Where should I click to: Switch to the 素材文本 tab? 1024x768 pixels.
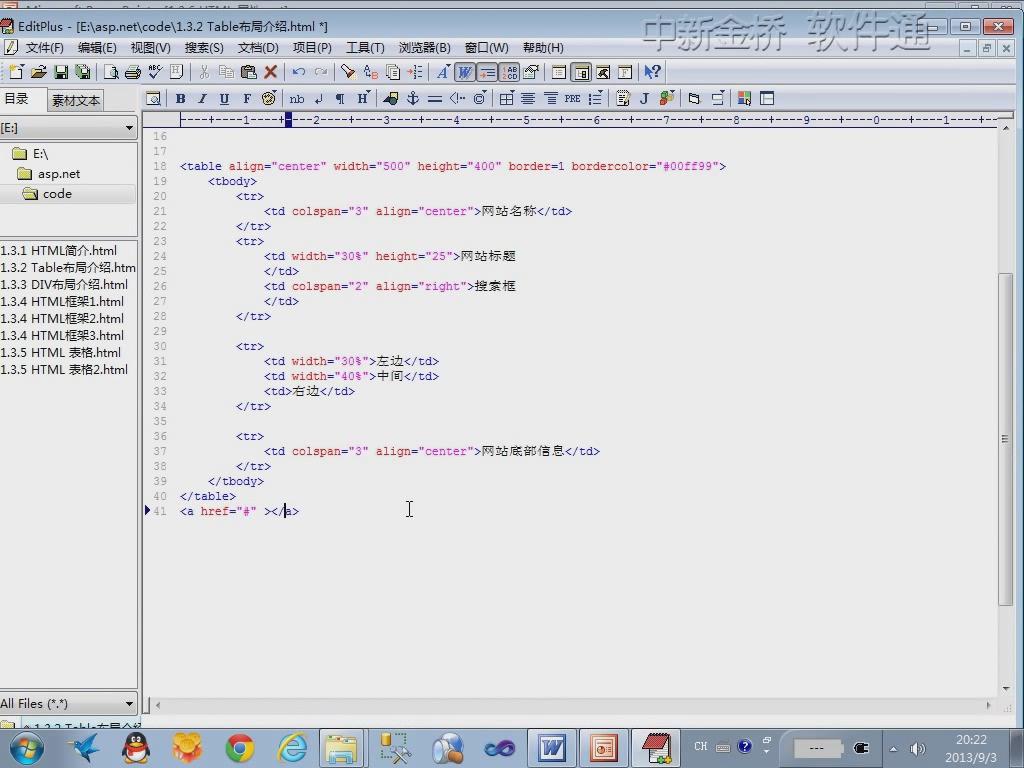pyautogui.click(x=76, y=101)
